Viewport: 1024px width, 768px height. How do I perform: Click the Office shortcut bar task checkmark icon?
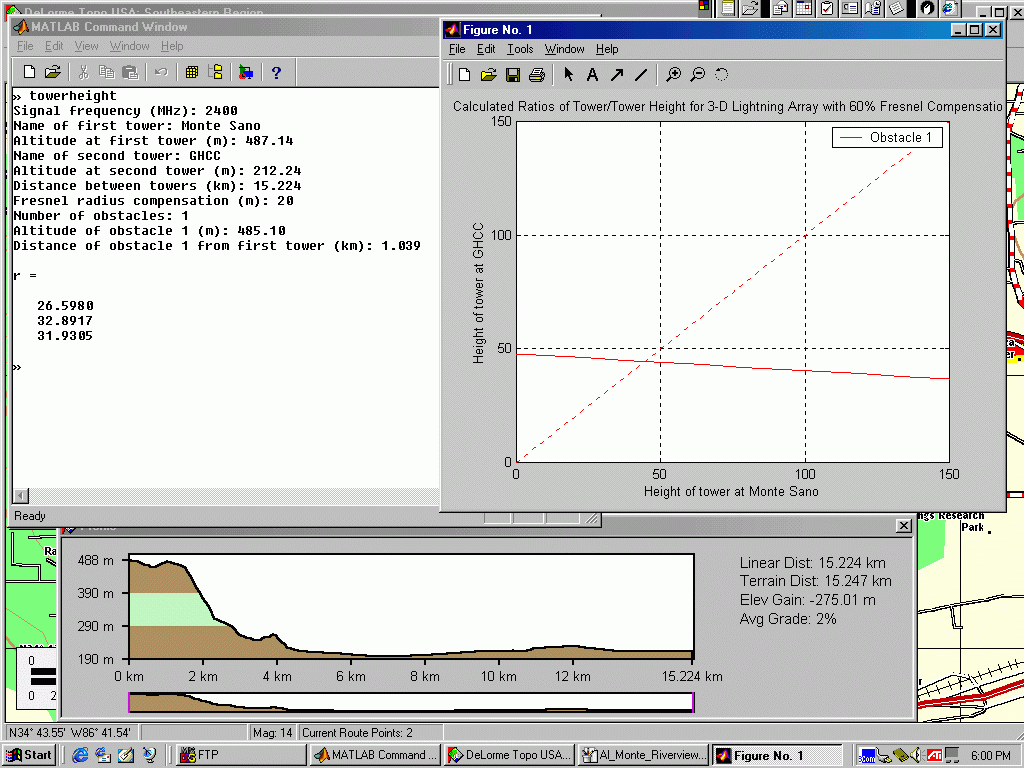click(x=827, y=8)
